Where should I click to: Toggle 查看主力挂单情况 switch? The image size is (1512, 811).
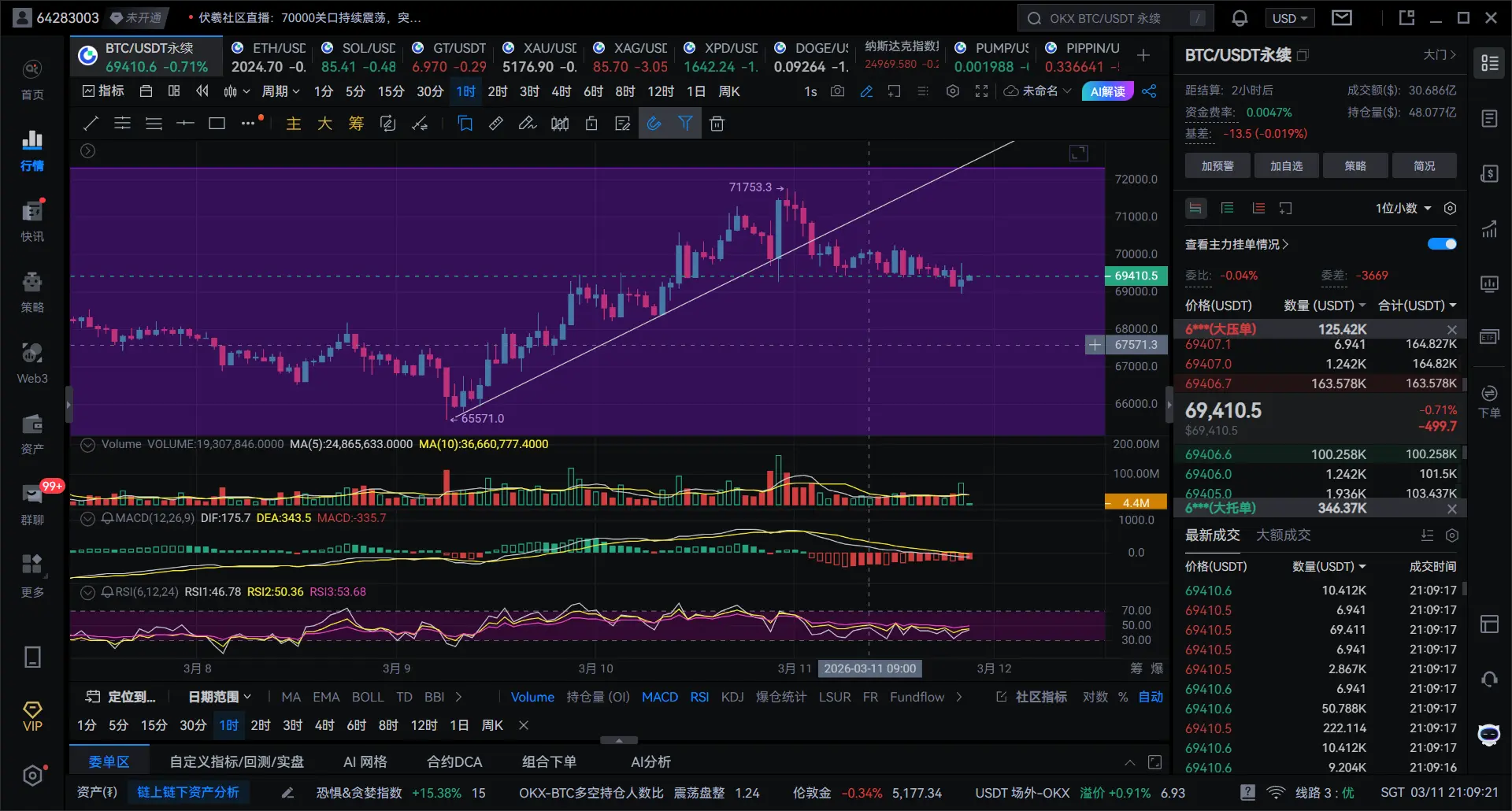[1442, 244]
